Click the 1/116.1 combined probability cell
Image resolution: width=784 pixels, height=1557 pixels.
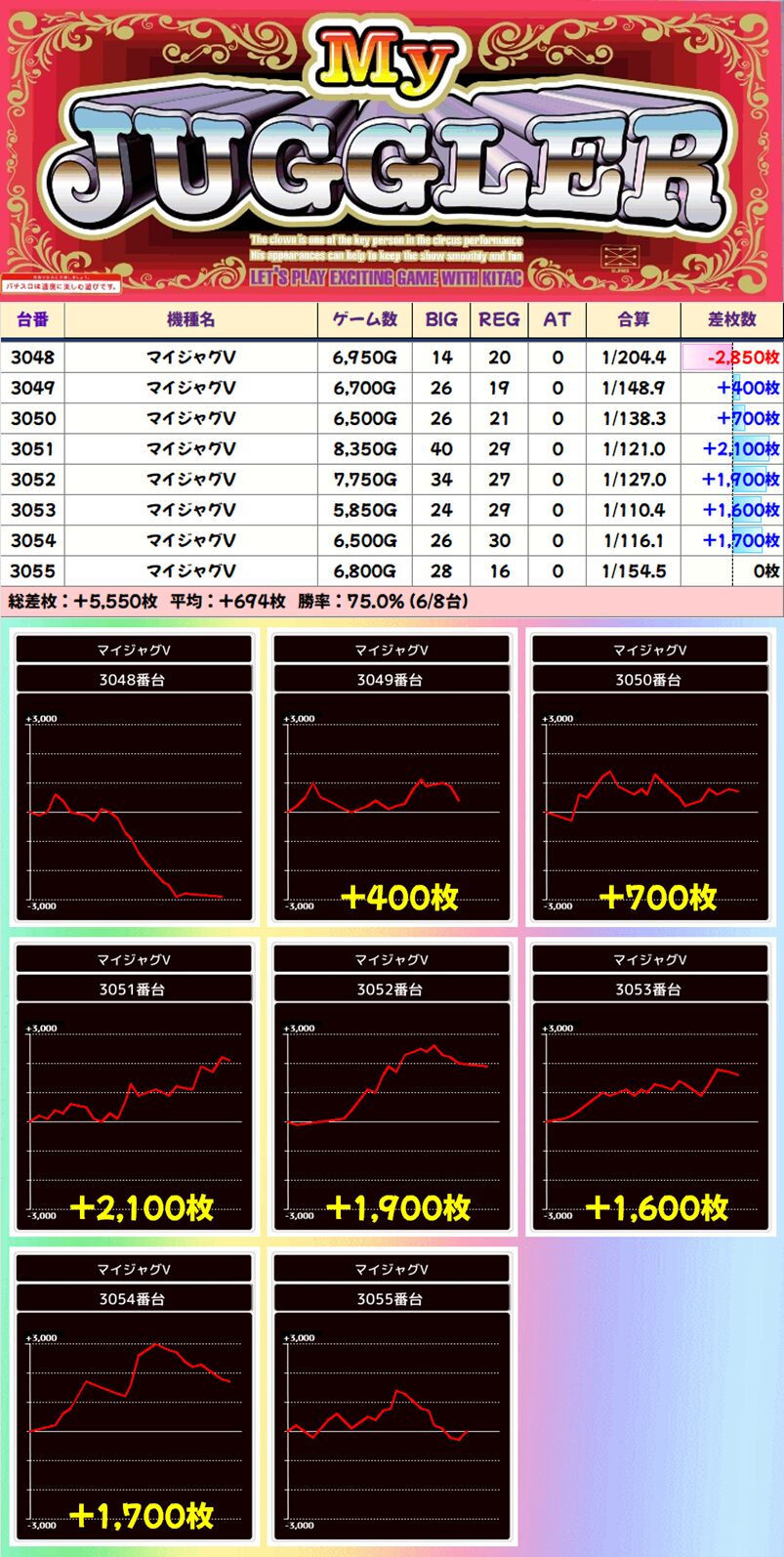[x=634, y=540]
